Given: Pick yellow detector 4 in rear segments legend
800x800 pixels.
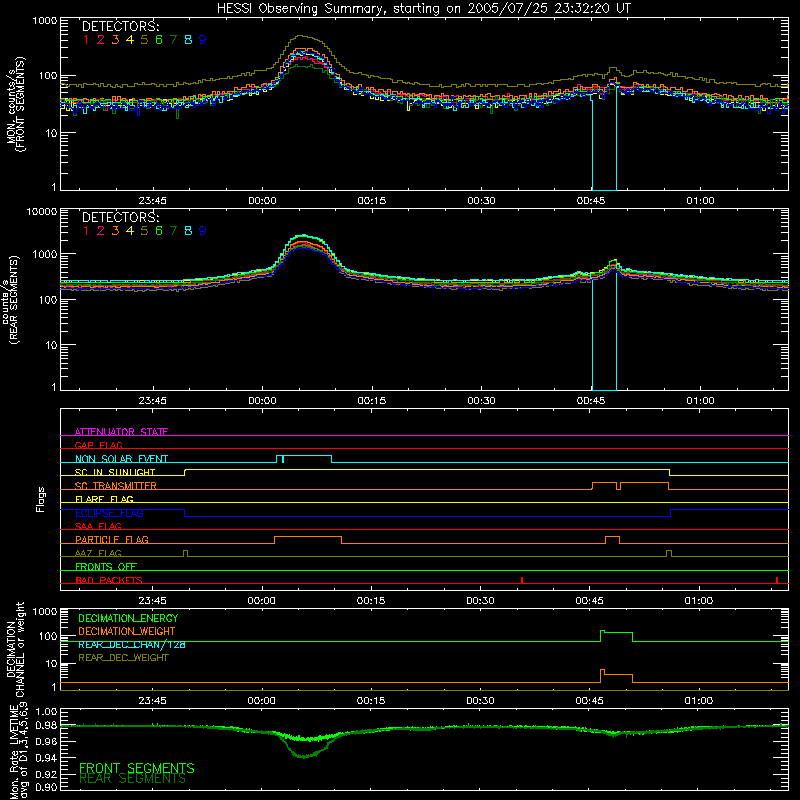Looking at the screenshot, I should tap(130, 231).
